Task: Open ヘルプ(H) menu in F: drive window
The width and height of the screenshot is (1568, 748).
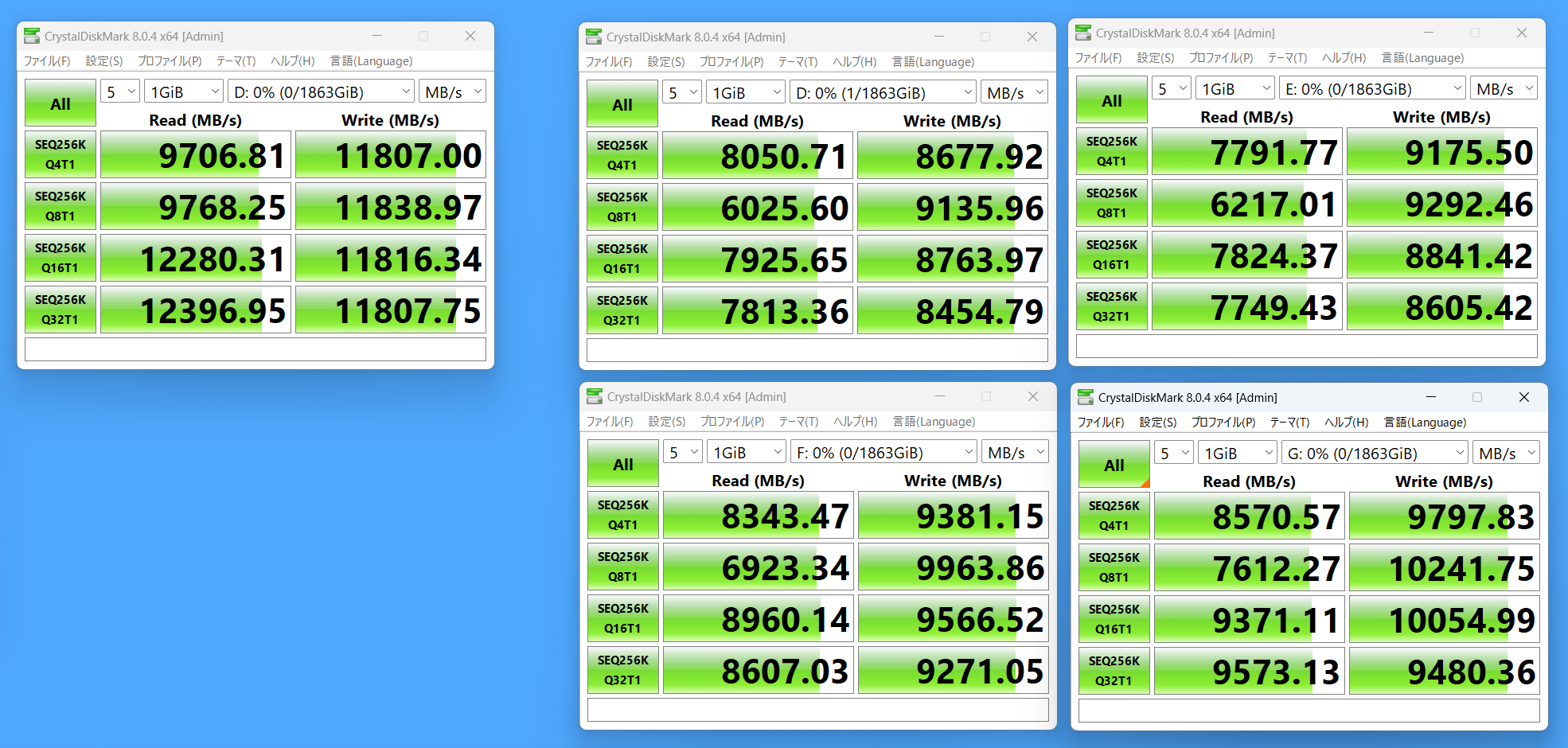Action: pos(856,421)
